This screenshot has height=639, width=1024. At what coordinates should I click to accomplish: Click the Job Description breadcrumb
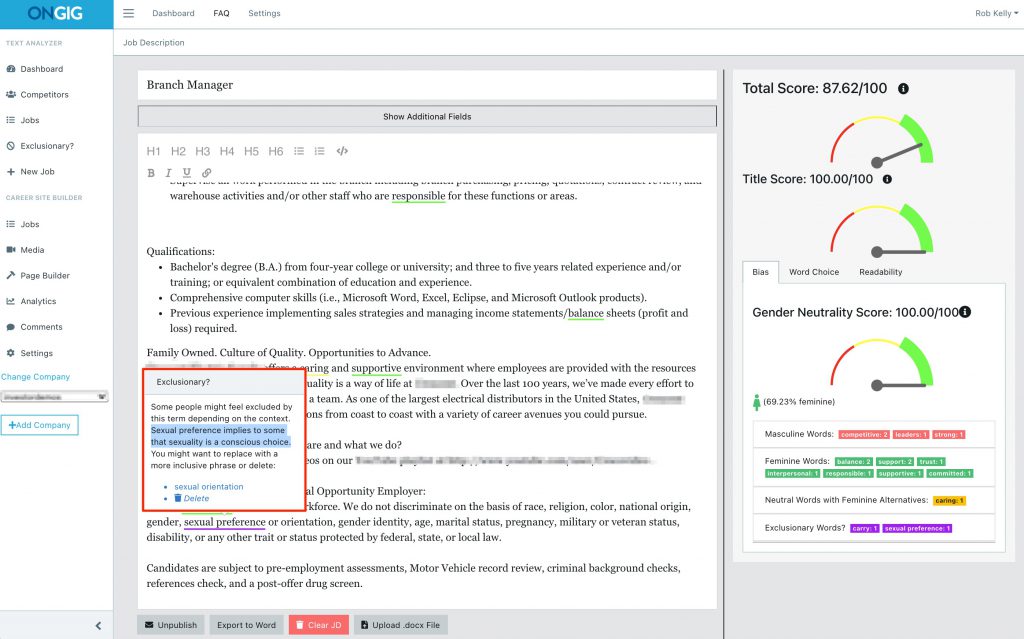point(154,42)
